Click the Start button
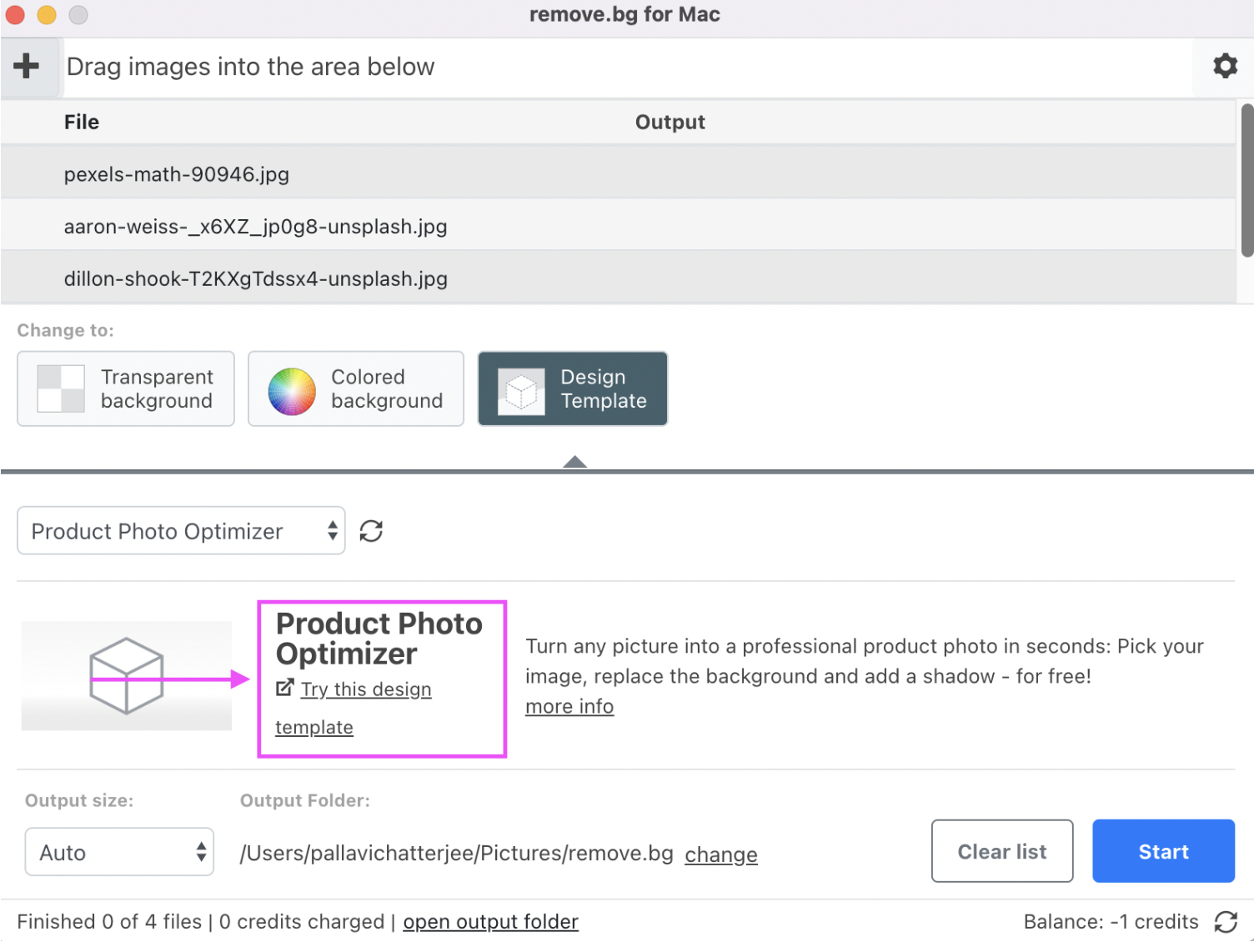The image size is (1254, 952). pyautogui.click(x=1163, y=851)
